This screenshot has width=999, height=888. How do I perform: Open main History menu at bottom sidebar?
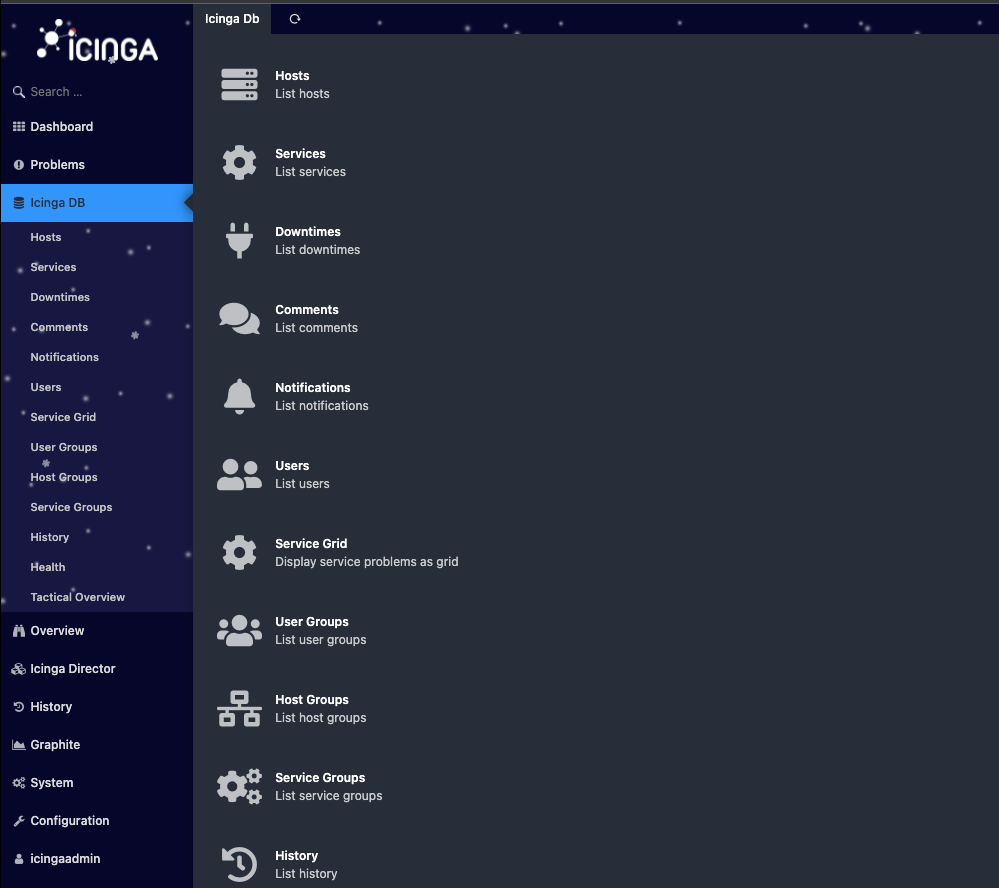coord(51,706)
